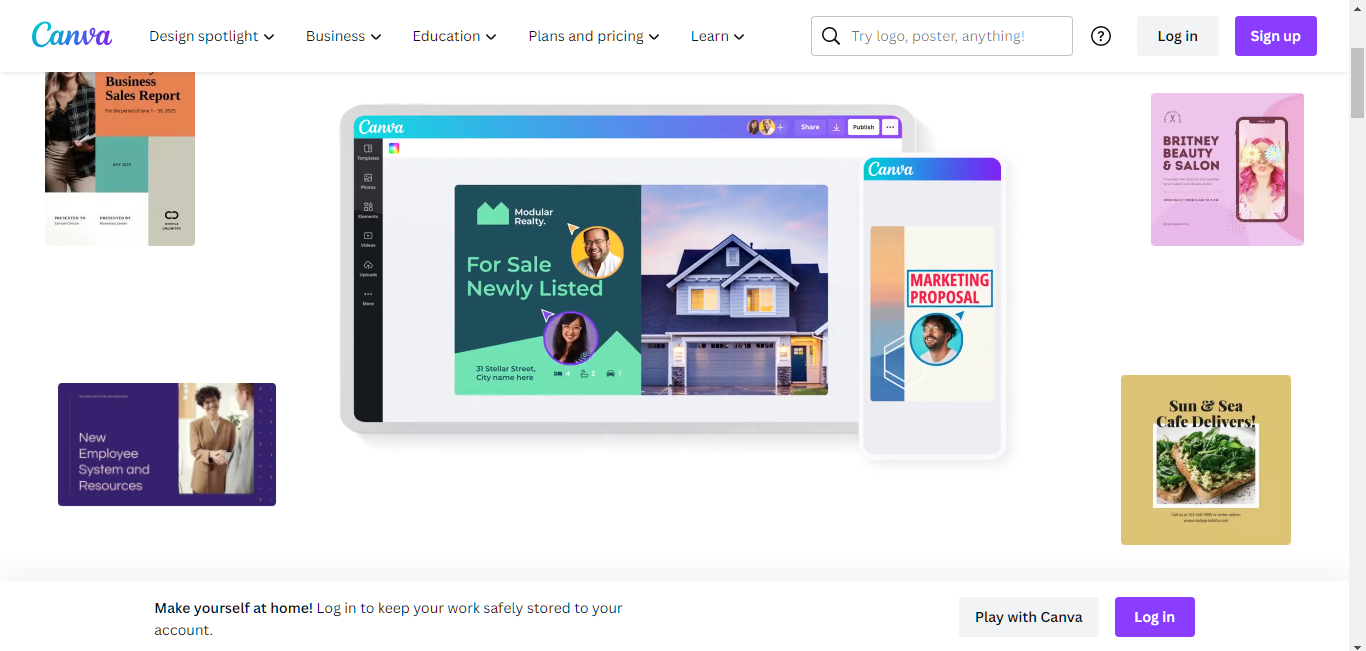Open the Britney Beauty & Salon template thumbnail
Screen dimensions: 1366x651
pos(1227,169)
